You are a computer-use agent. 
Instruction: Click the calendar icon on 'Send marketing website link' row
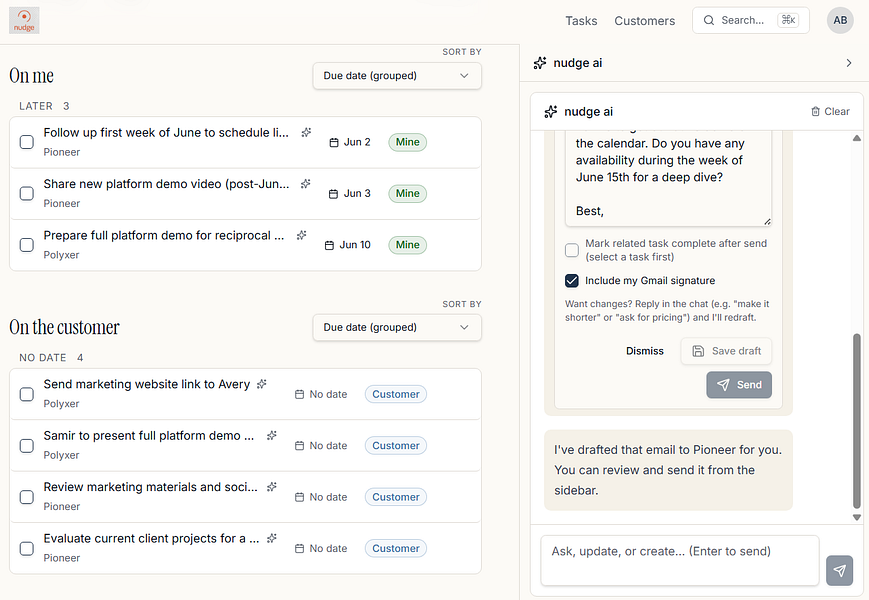click(x=299, y=394)
